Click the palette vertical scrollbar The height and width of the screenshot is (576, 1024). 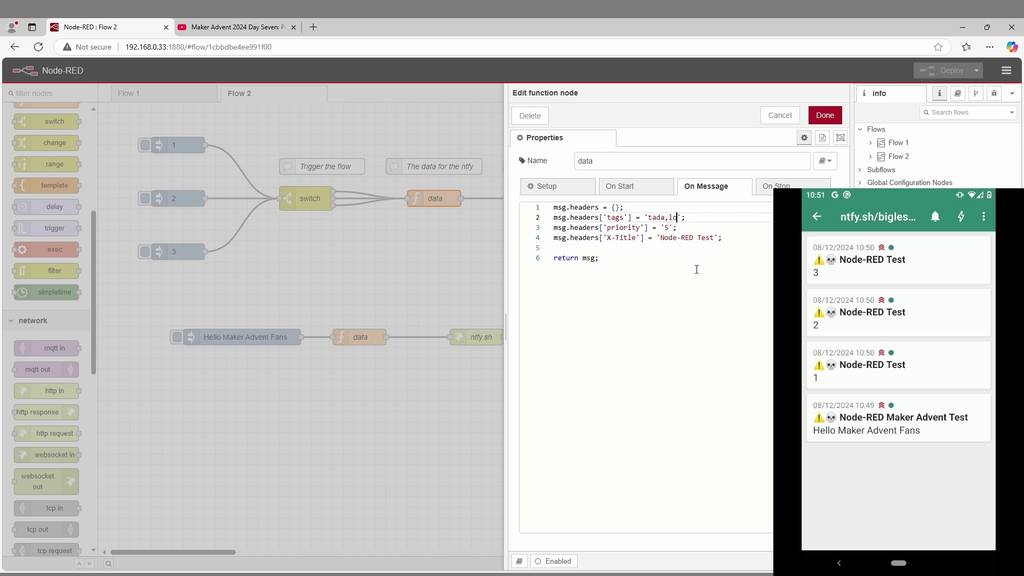coord(93,292)
